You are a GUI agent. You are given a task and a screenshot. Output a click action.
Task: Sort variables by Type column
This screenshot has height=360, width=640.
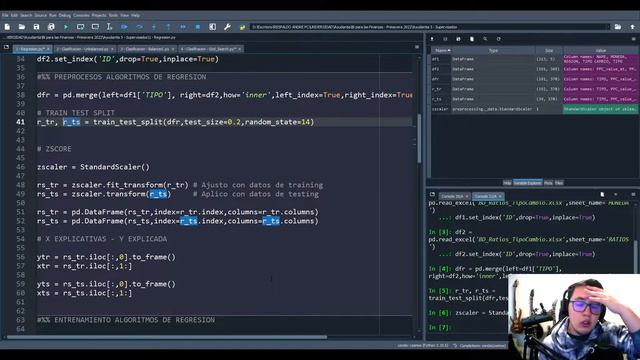(493, 51)
